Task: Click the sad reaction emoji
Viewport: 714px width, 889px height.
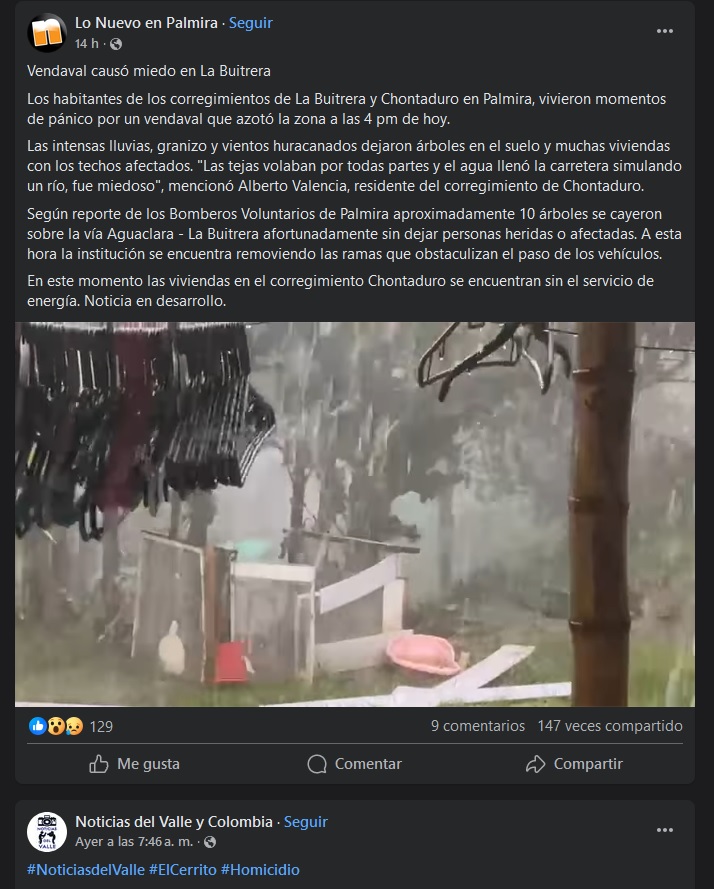Action: pyautogui.click(x=74, y=726)
